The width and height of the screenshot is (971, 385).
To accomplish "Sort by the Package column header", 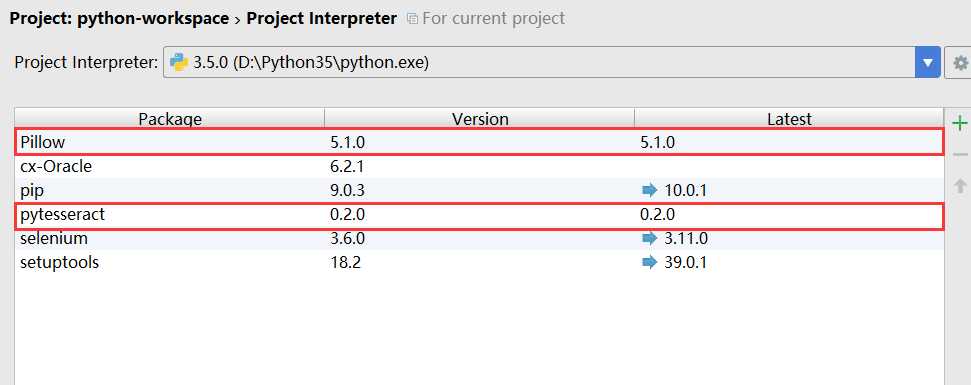I will coord(170,118).
